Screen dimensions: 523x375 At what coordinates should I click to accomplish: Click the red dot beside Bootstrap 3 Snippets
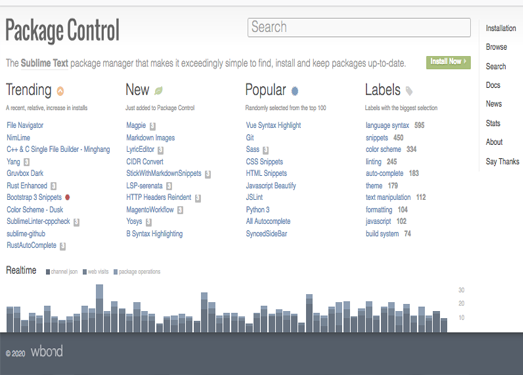click(x=67, y=197)
